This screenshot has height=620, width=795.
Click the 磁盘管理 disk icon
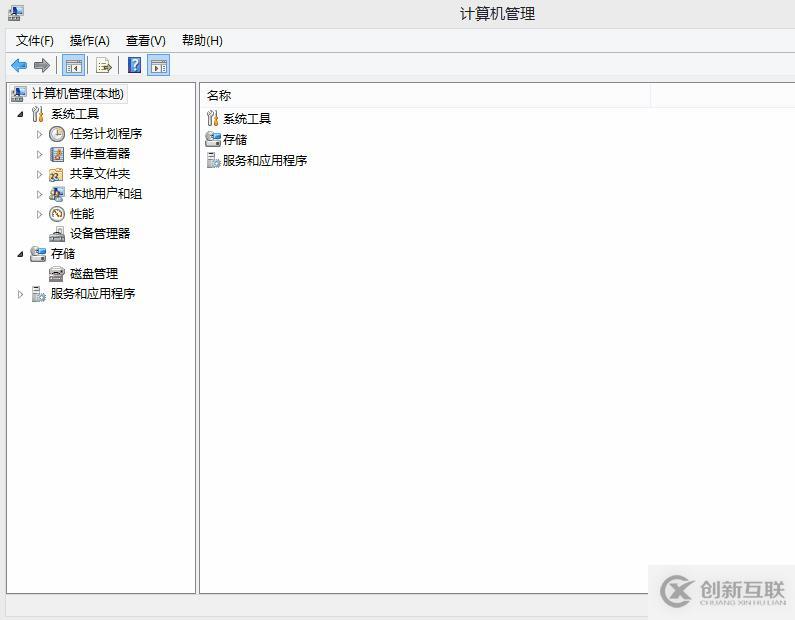click(x=56, y=274)
